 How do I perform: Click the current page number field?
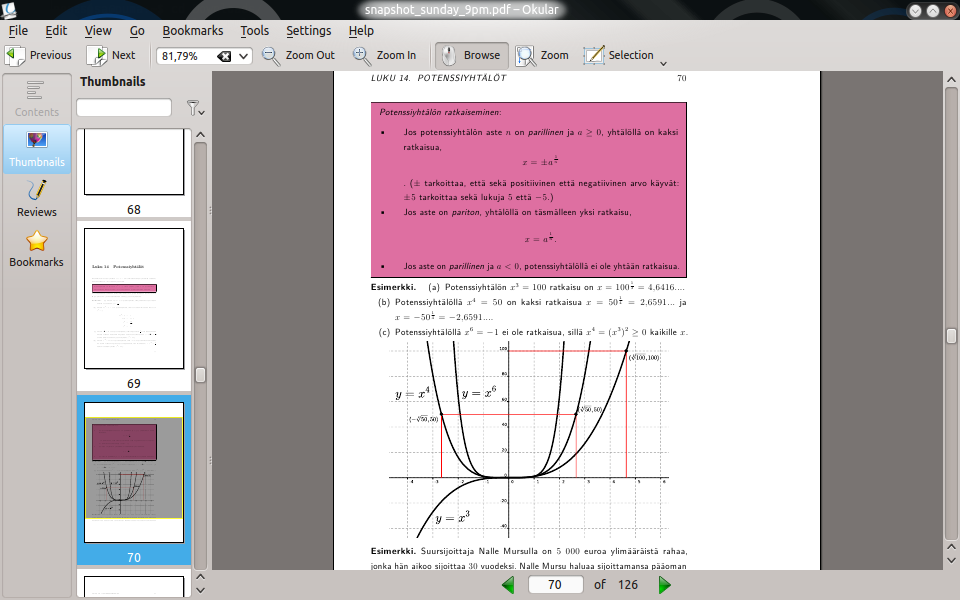(555, 585)
